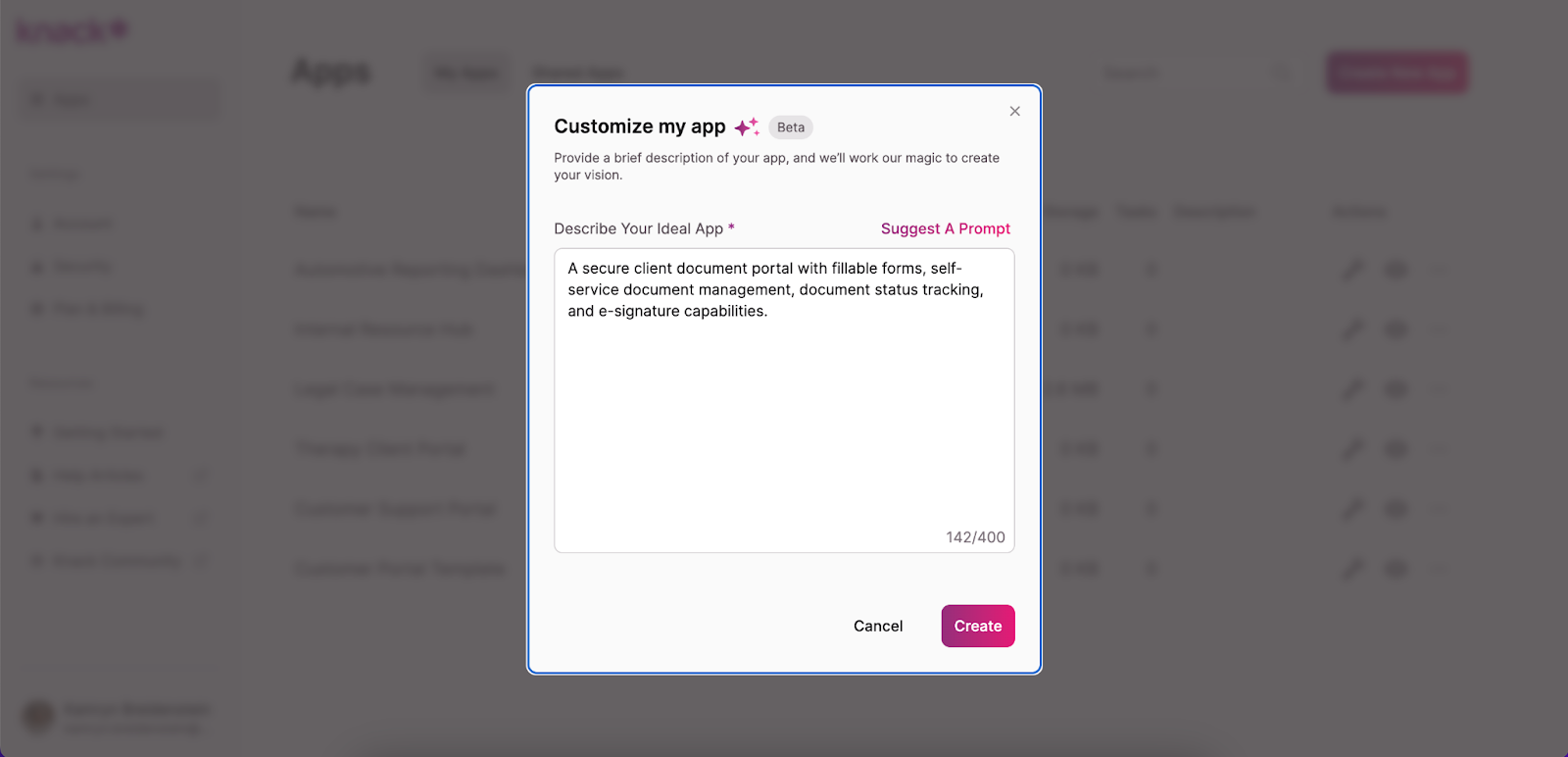Viewport: 1568px width, 757px height.
Task: Click the icon right of the pencil in Customer Support Portal row
Action: 1396,509
